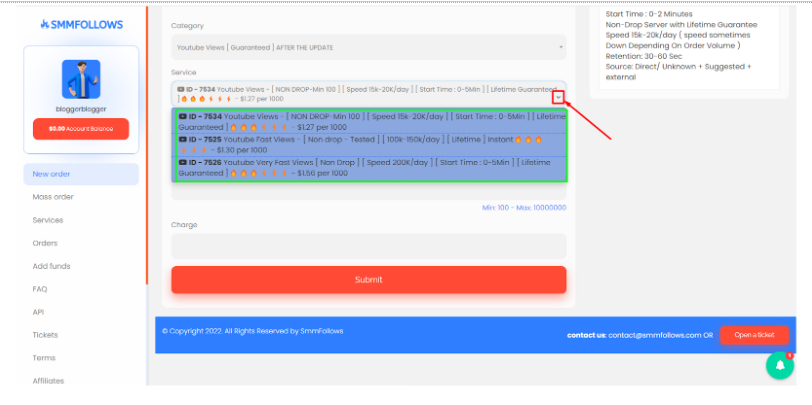This screenshot has width=812, height=405.
Task: Click the Retention: 30-60 Sec text
Action: (x=644, y=56)
